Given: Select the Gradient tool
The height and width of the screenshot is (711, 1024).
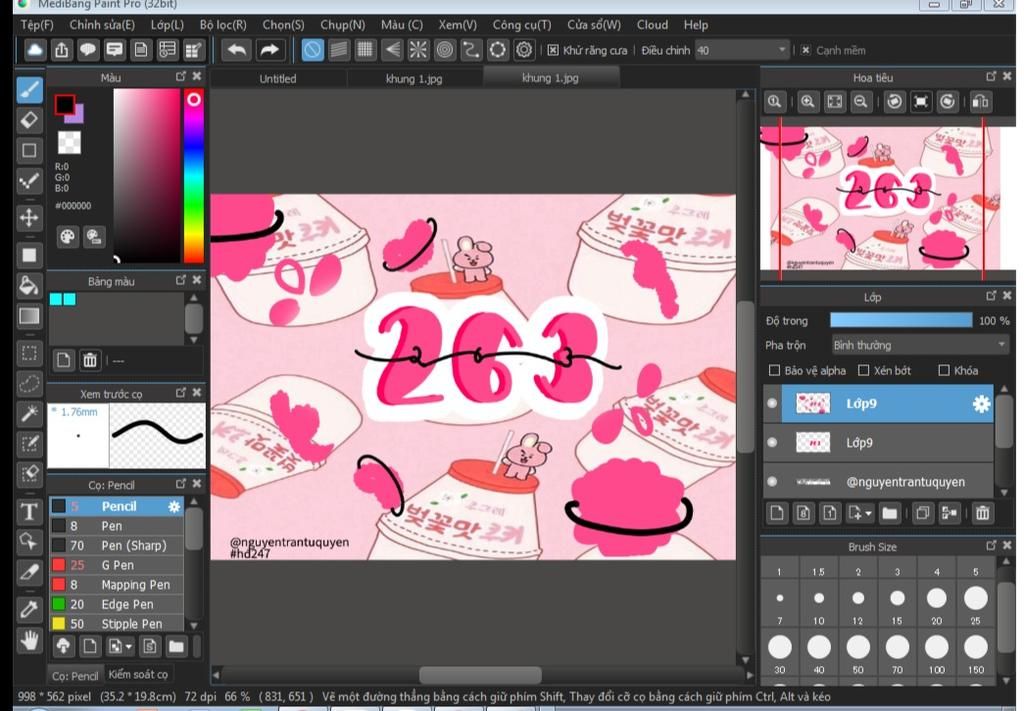Looking at the screenshot, I should point(29,316).
